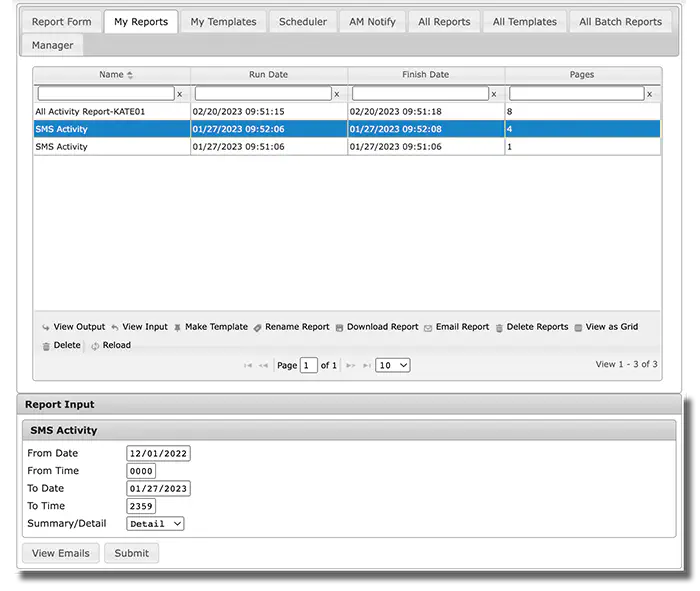Click Rename Report toolbar label
Image resolution: width=700 pixels, height=591 pixels.
click(x=297, y=327)
